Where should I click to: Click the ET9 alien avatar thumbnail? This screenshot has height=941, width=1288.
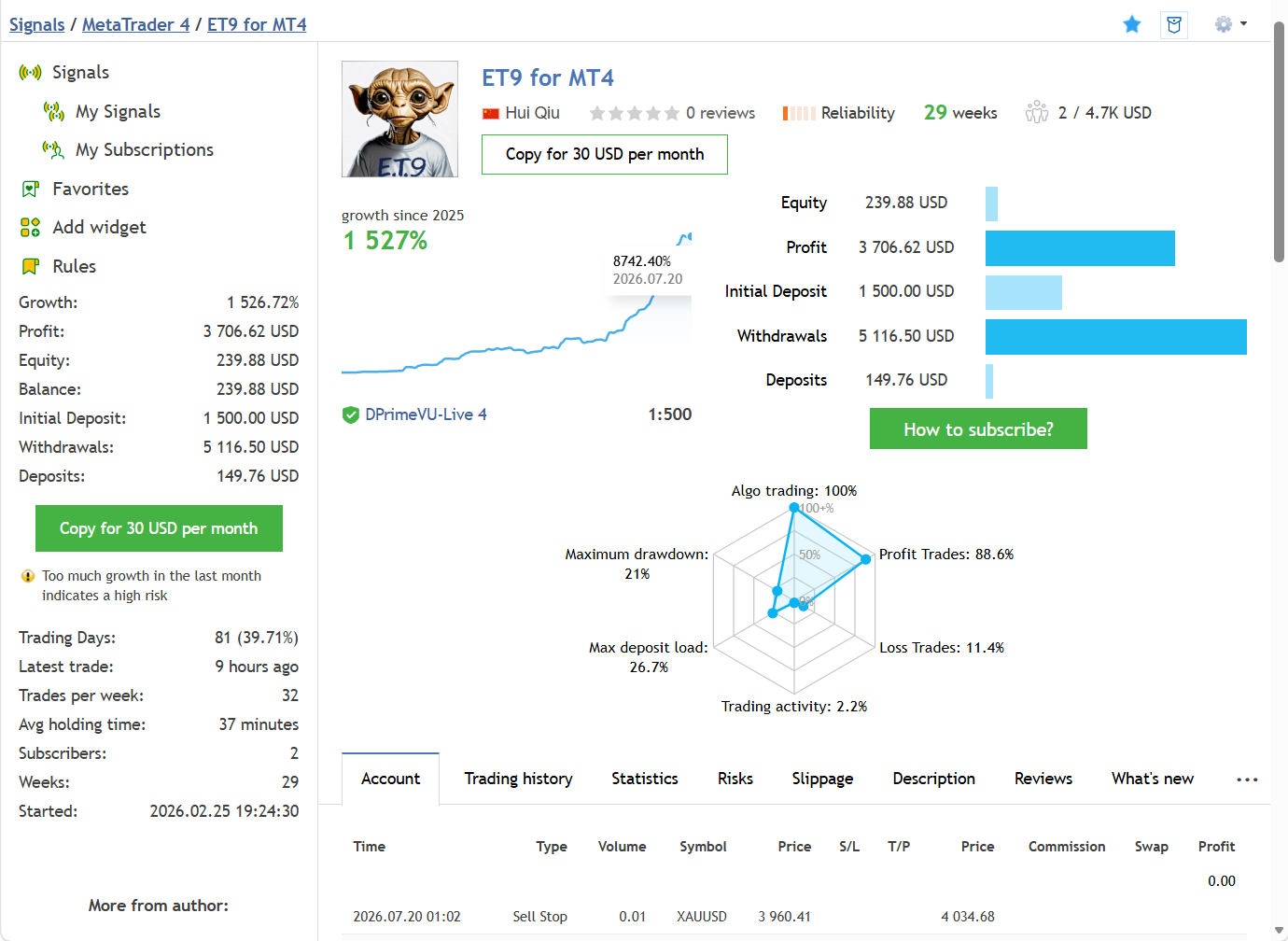coord(399,119)
